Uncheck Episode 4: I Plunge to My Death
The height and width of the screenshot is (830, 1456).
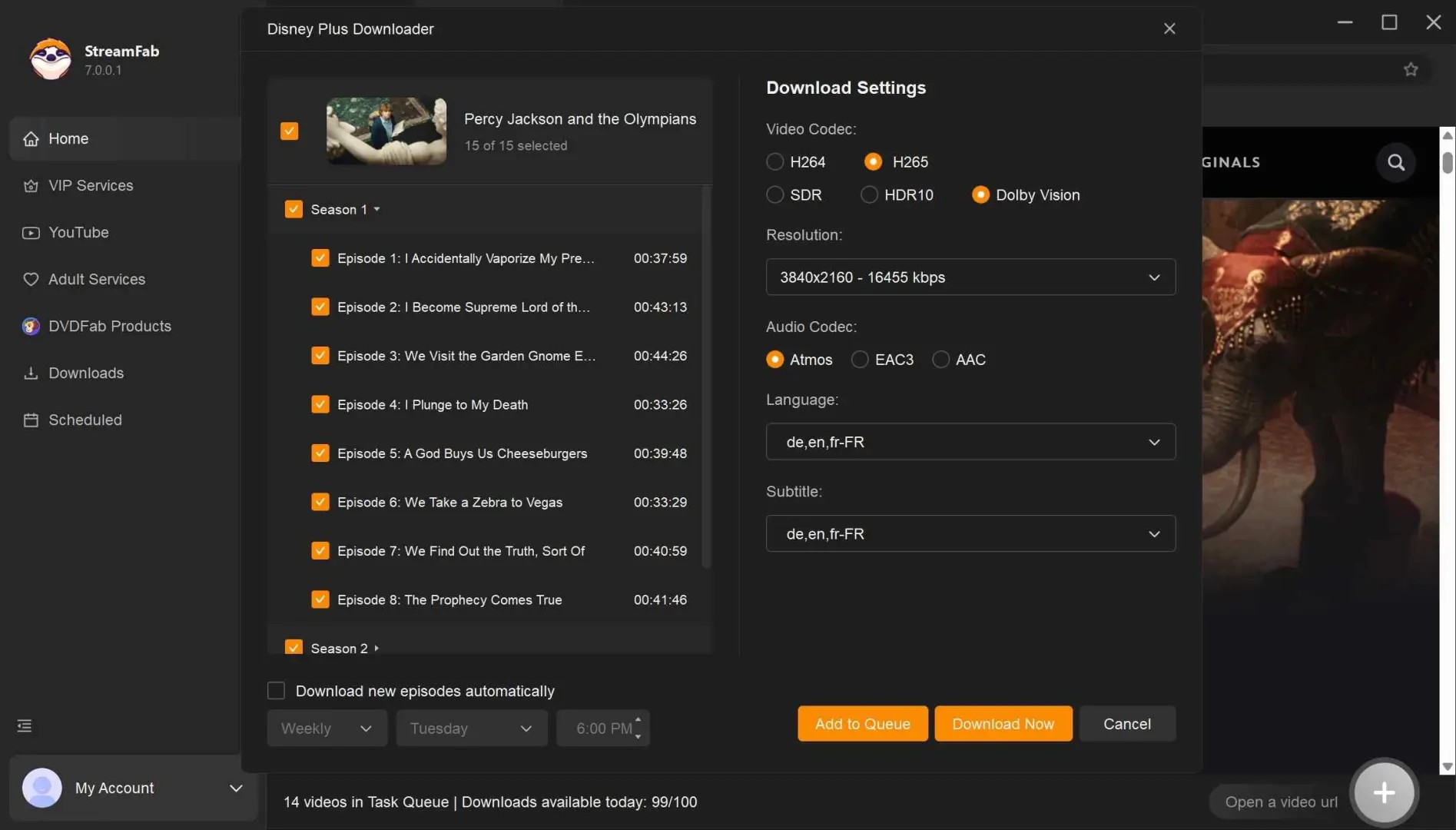(x=320, y=403)
